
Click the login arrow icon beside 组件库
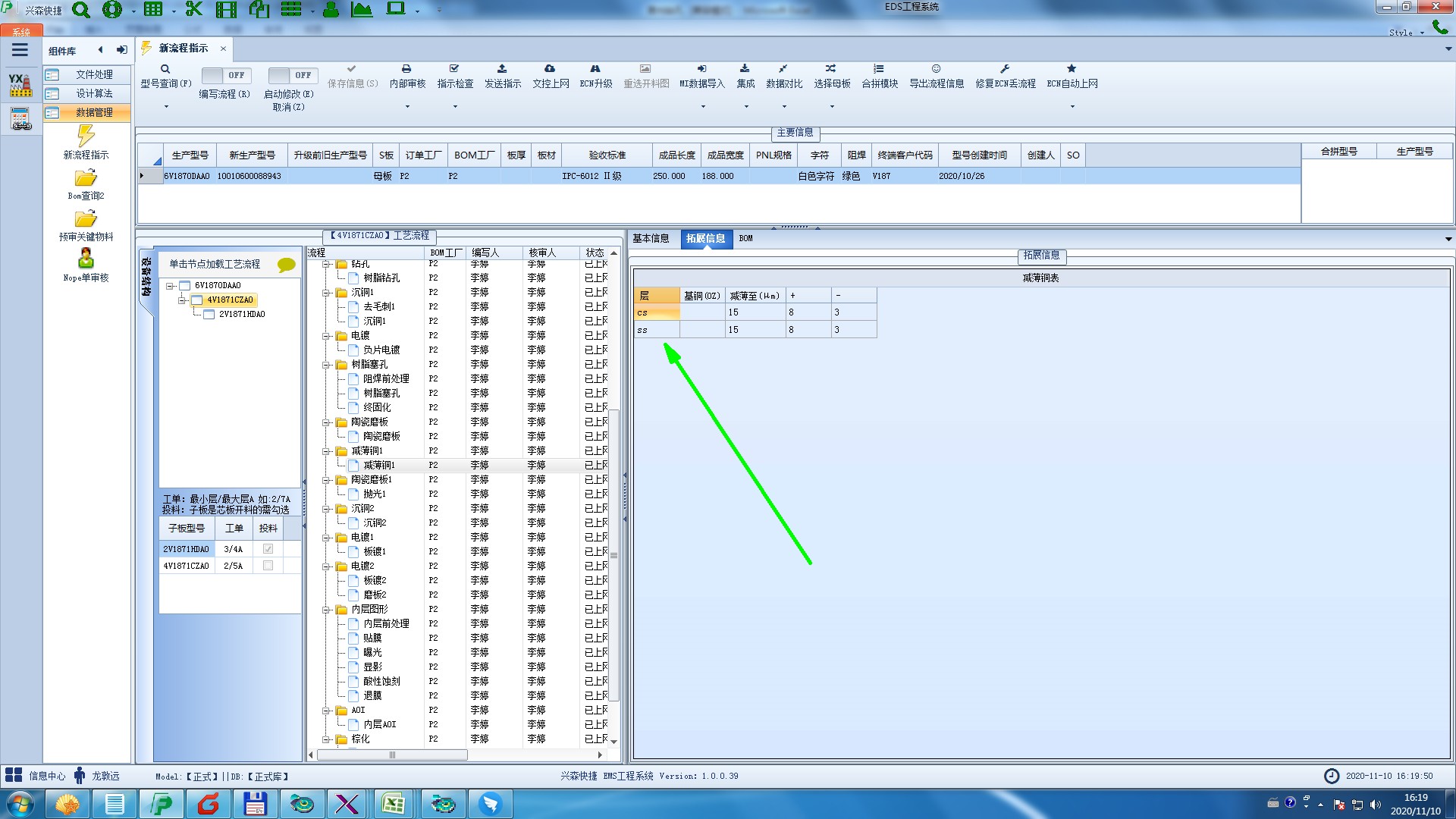122,50
